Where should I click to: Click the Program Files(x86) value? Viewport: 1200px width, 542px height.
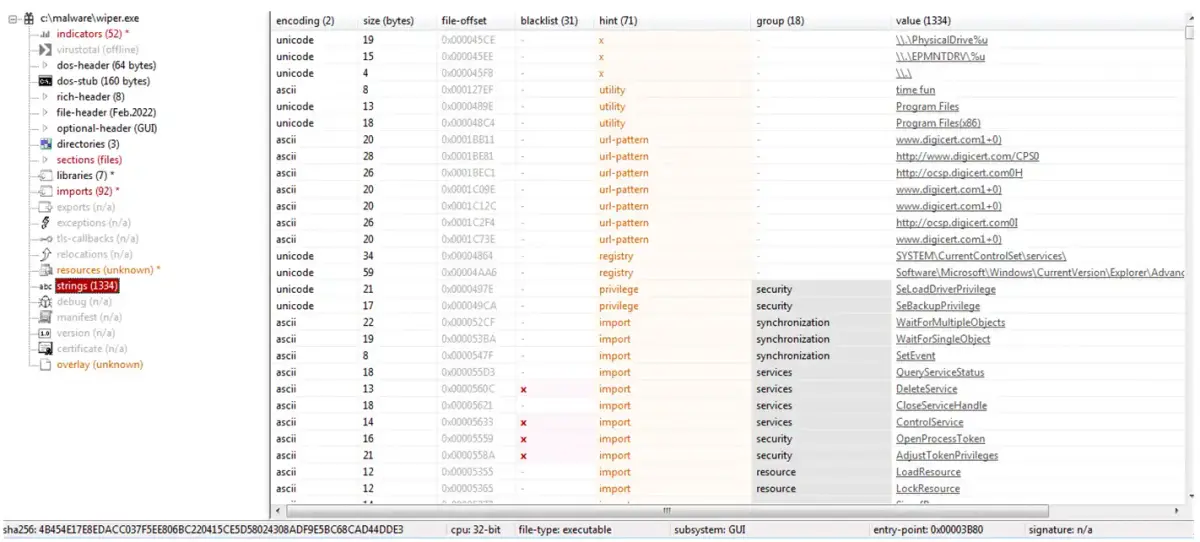pyautogui.click(x=937, y=123)
